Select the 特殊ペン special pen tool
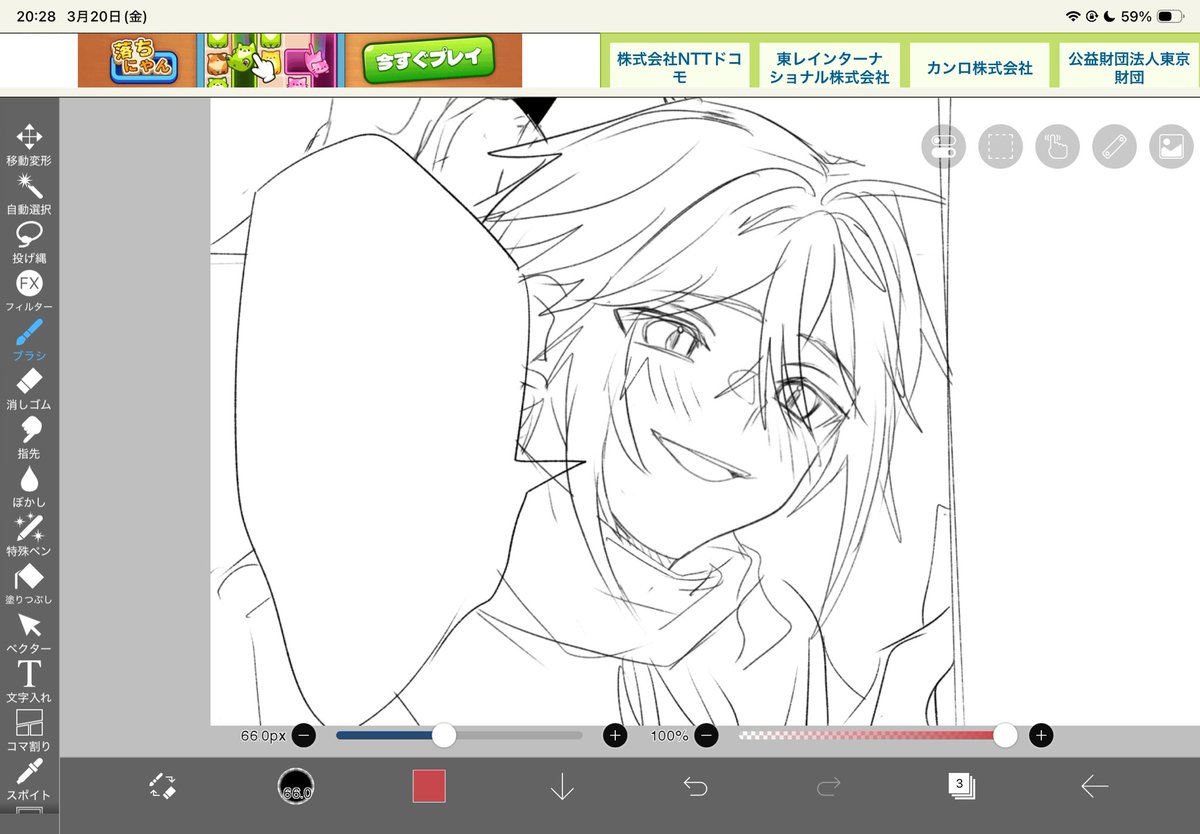This screenshot has width=1200, height=834. [29, 536]
